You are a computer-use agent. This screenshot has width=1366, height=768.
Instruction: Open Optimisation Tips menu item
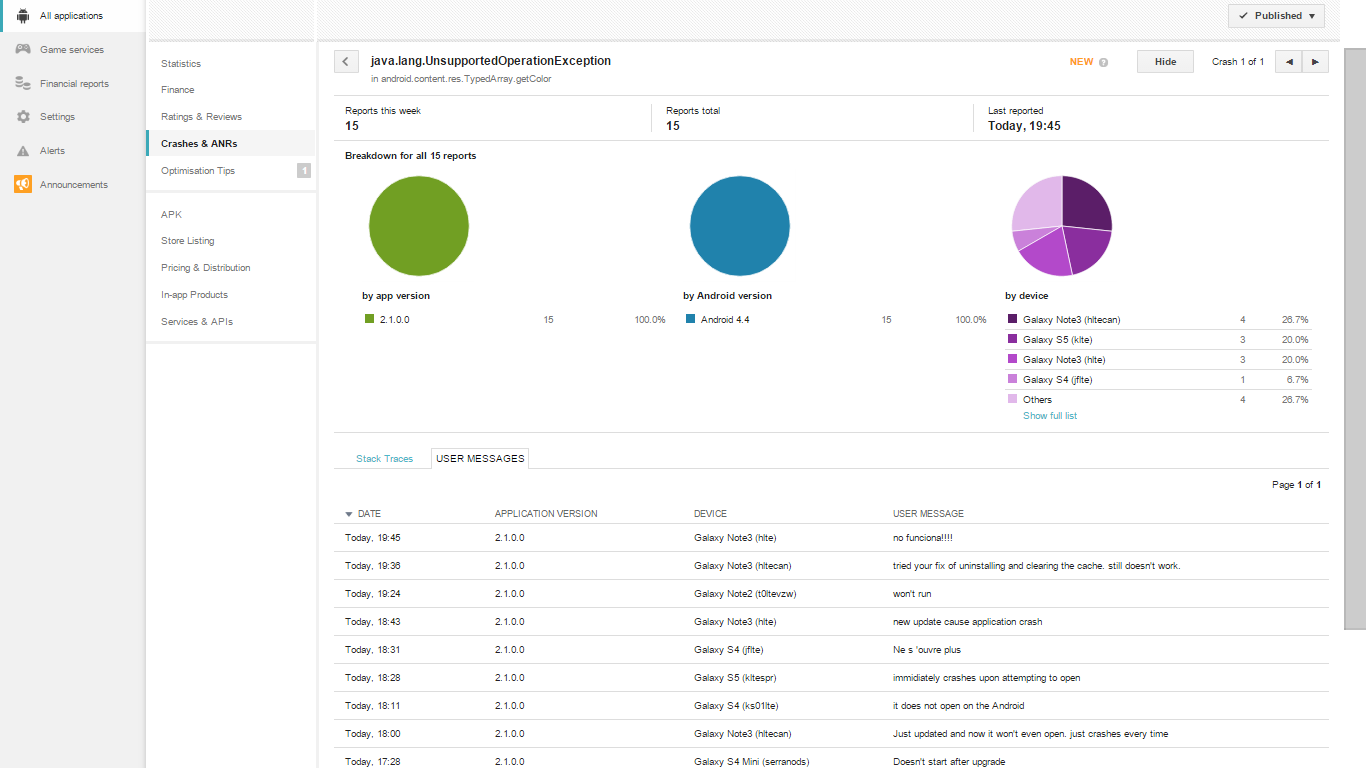click(198, 171)
